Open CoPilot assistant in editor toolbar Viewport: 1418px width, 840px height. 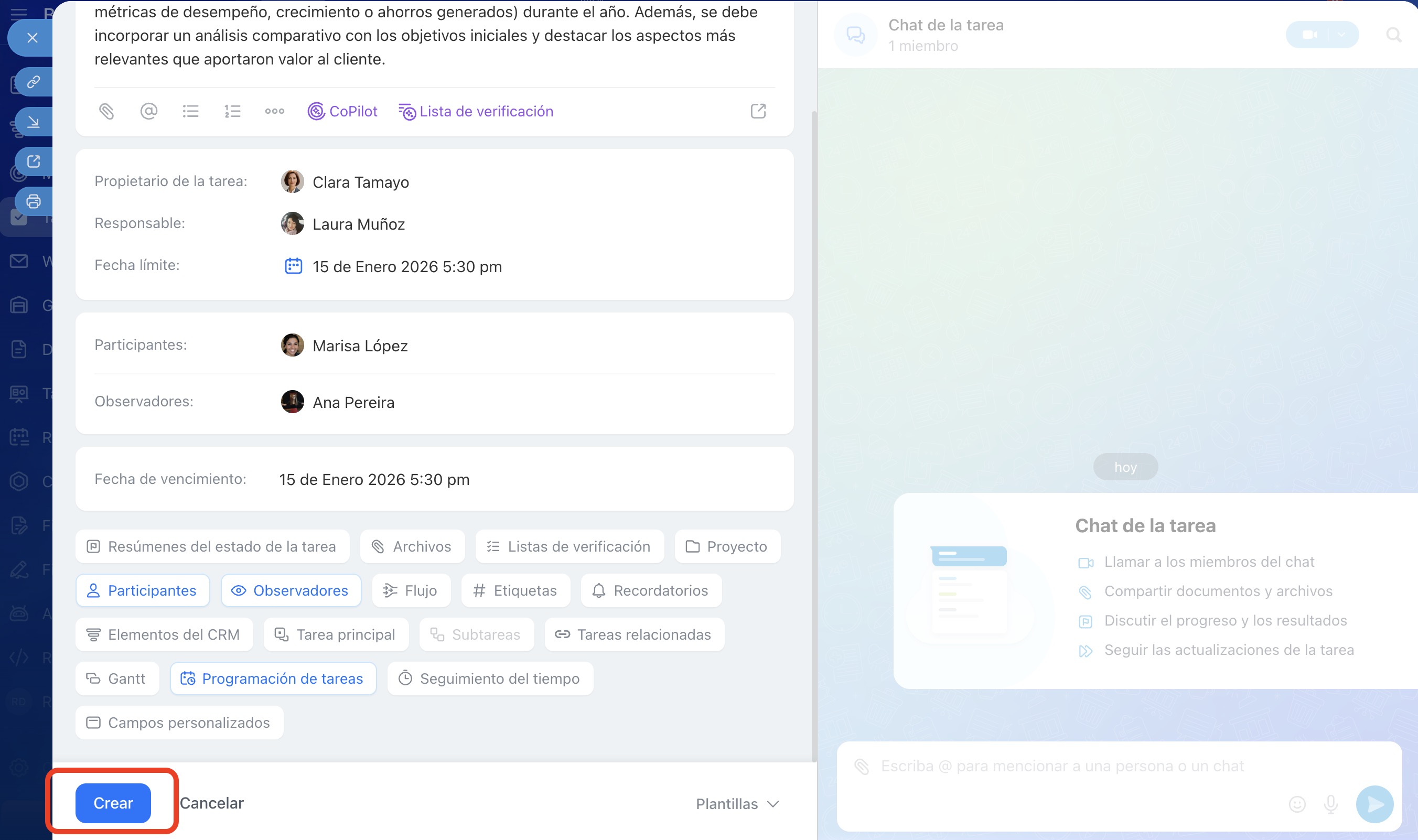click(342, 111)
